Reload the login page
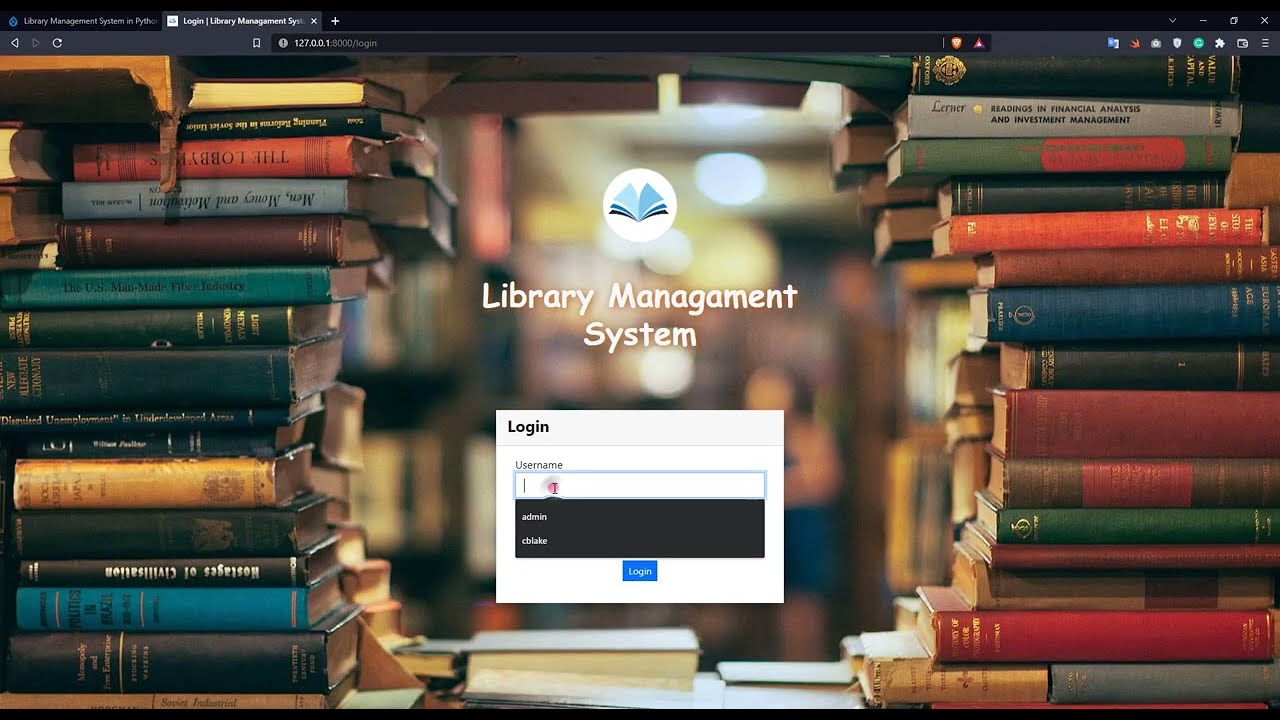The width and height of the screenshot is (1280, 720). click(57, 43)
